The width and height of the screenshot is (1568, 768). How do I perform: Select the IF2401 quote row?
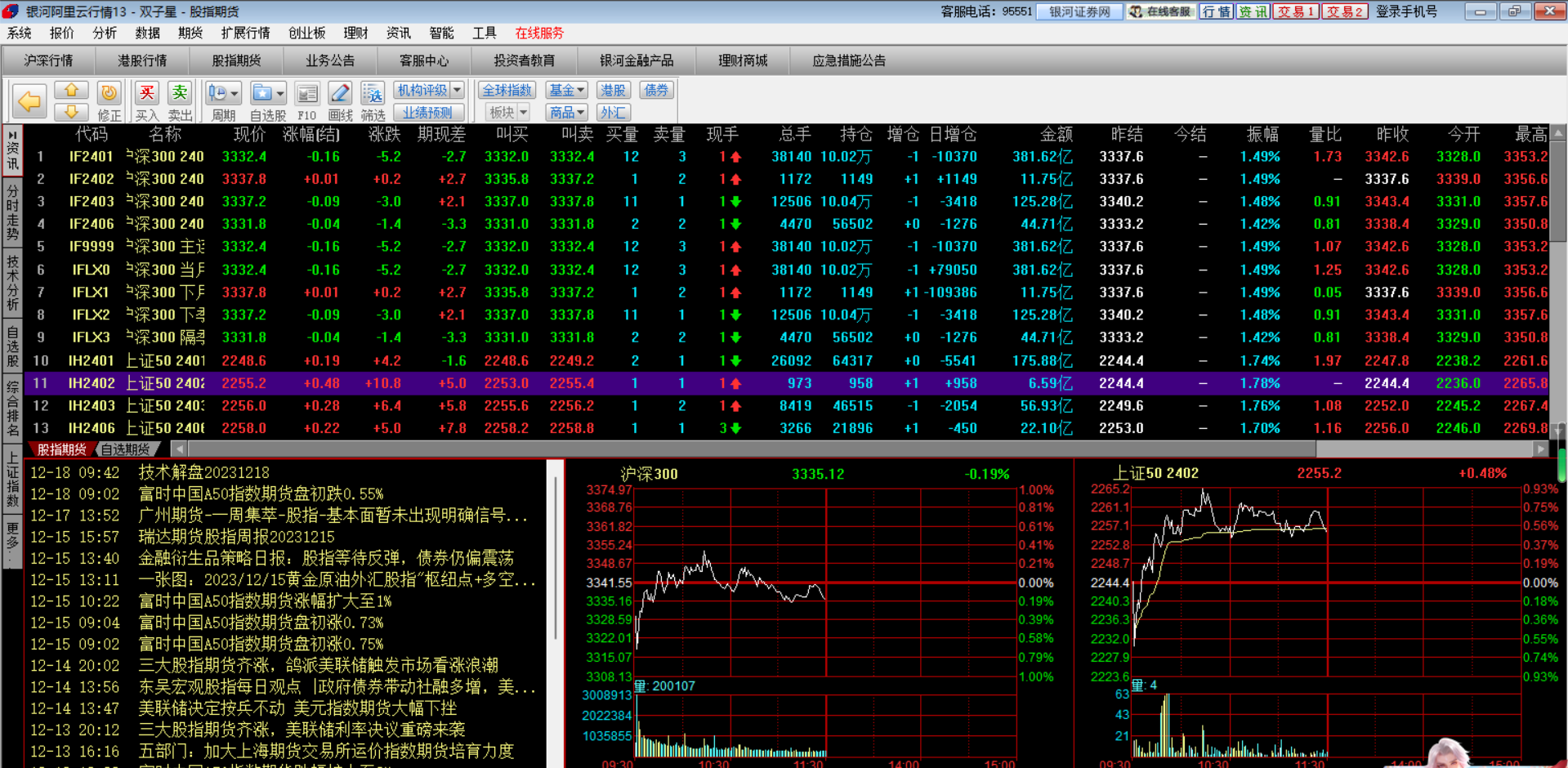787,156
